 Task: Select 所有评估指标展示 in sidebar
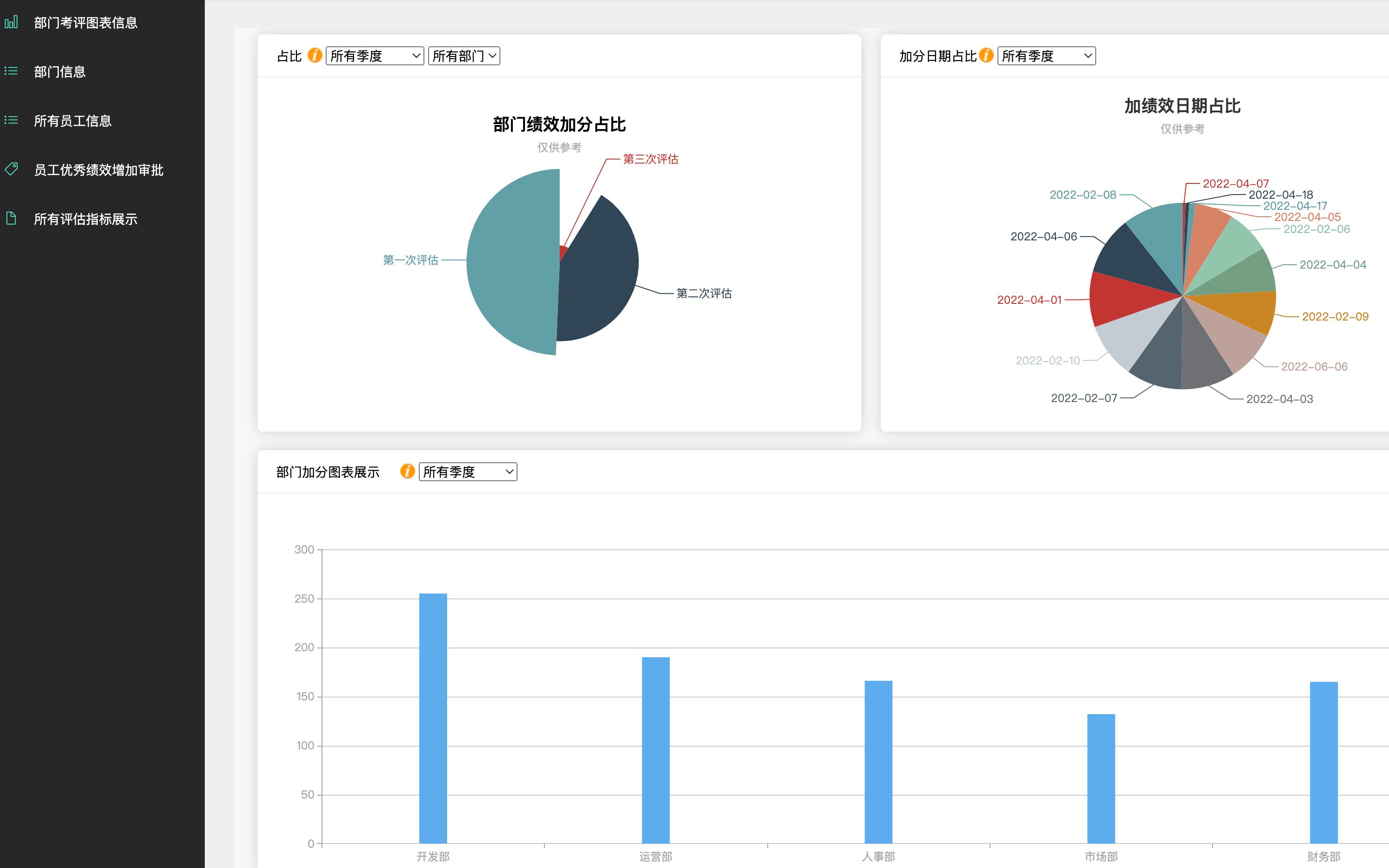point(86,219)
